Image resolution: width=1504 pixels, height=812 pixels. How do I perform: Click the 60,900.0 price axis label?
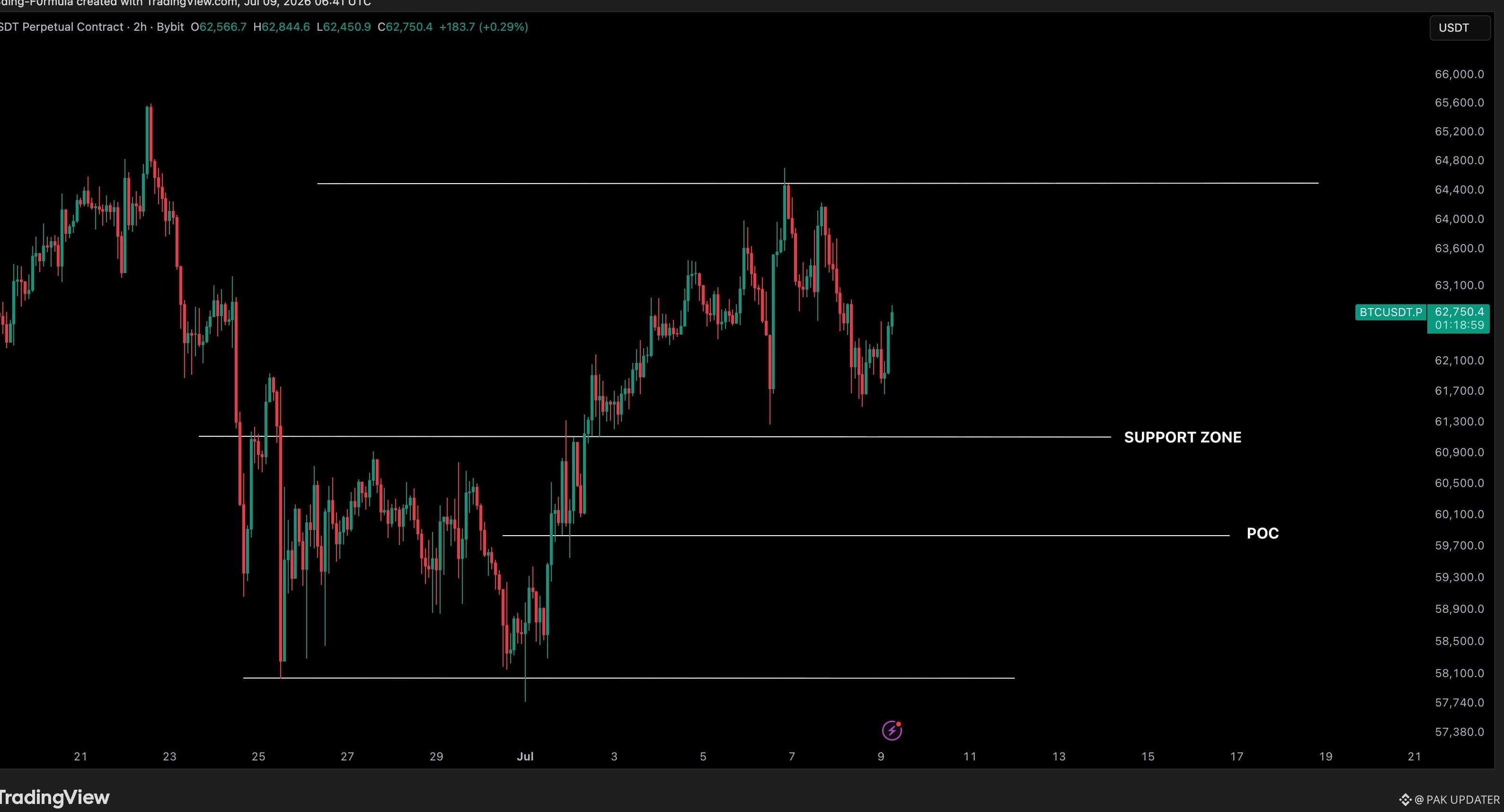[1459, 452]
